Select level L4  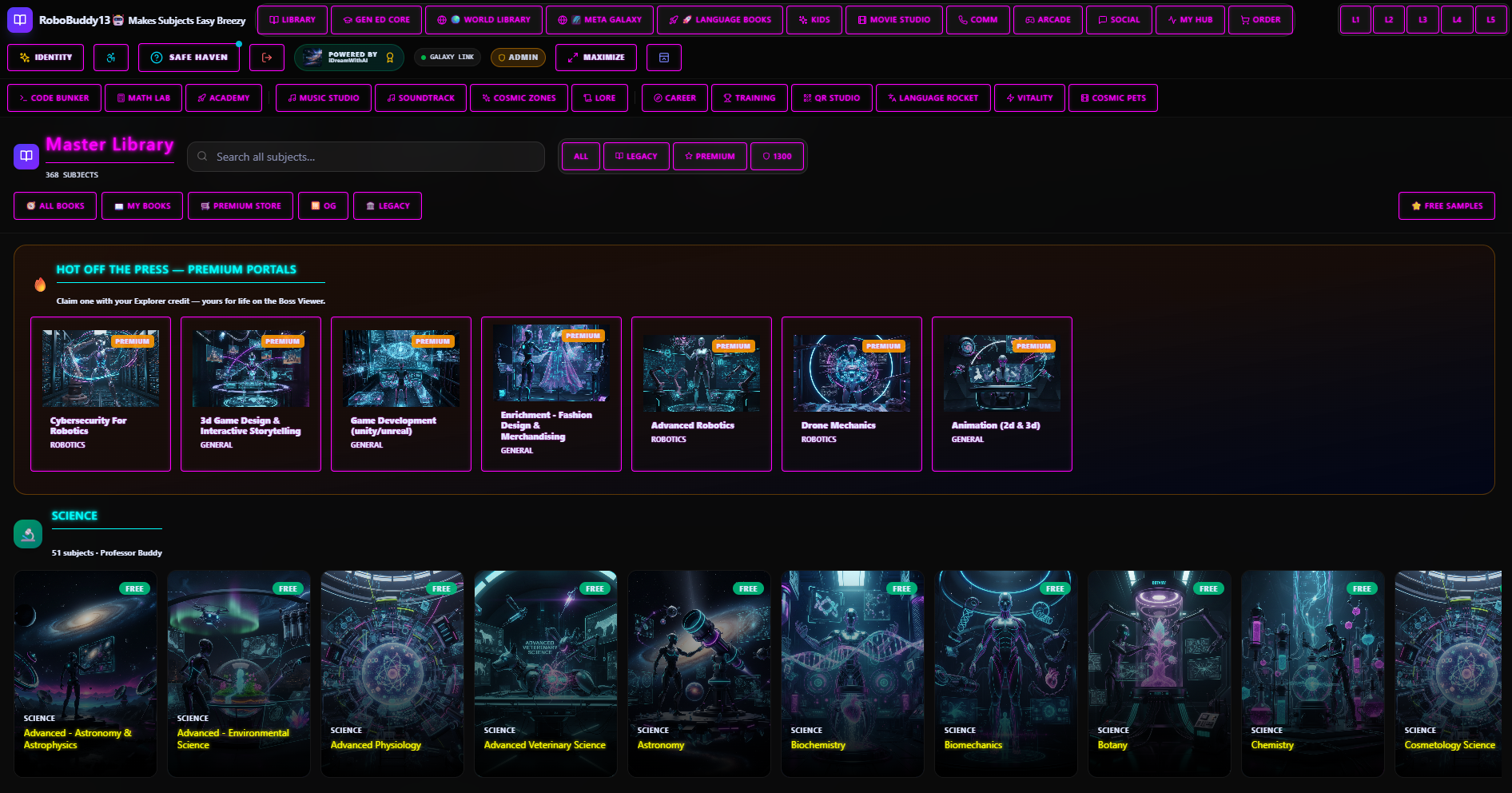(1457, 20)
